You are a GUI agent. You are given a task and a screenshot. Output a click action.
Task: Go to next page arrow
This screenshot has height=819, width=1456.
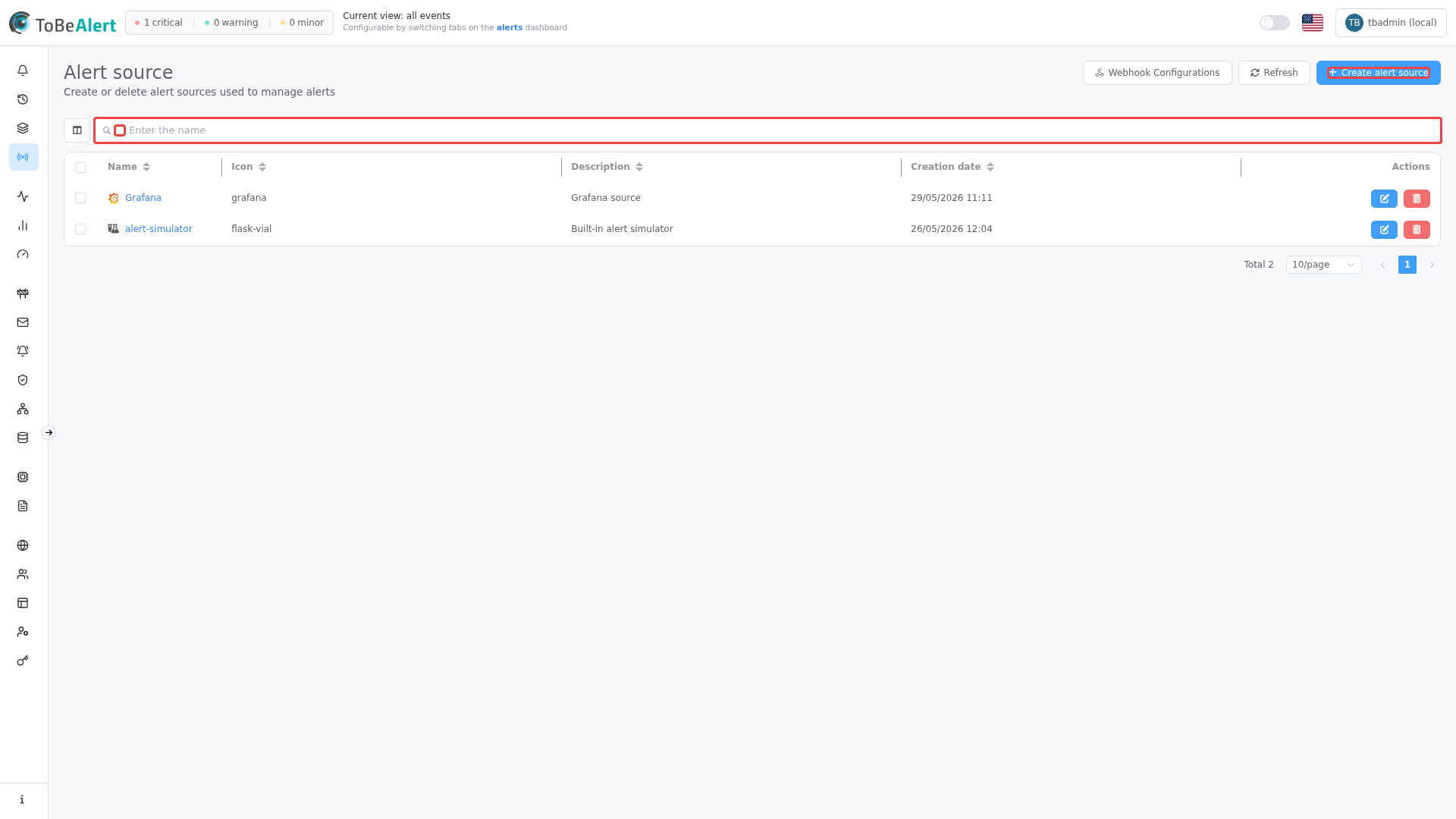1432,265
